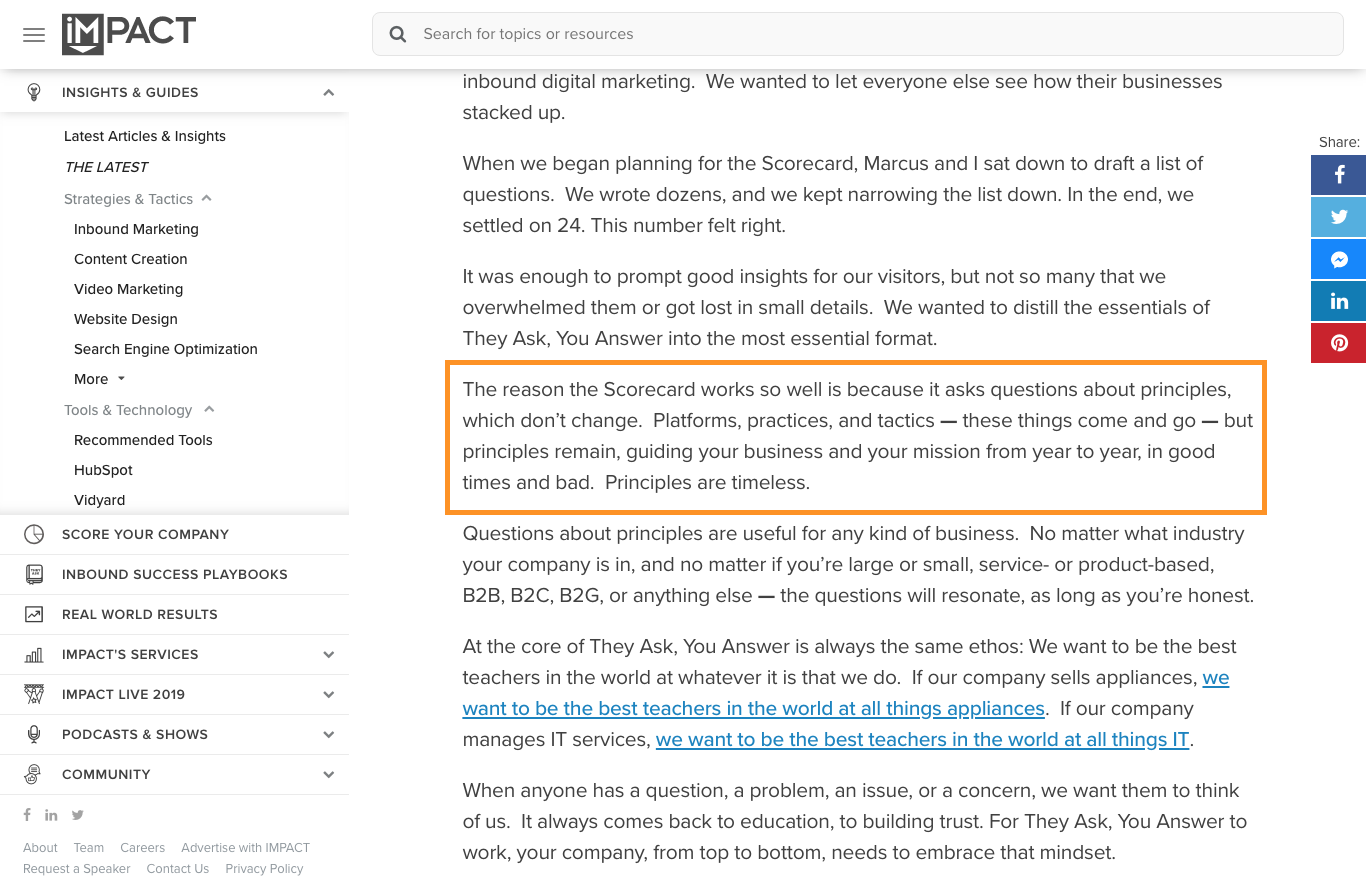This screenshot has width=1366, height=881.
Task: Open the COMMUNITY menu item
Action: (106, 774)
